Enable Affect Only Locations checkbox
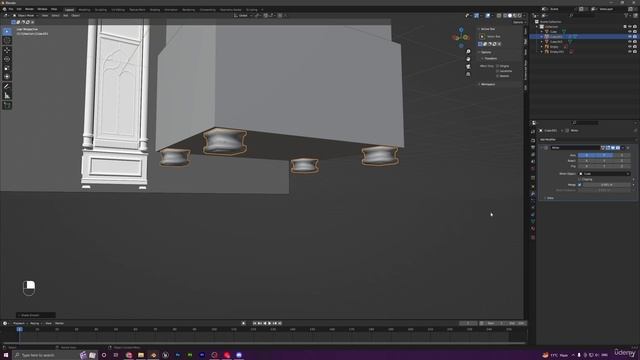The width and height of the screenshot is (640, 360). (498, 71)
